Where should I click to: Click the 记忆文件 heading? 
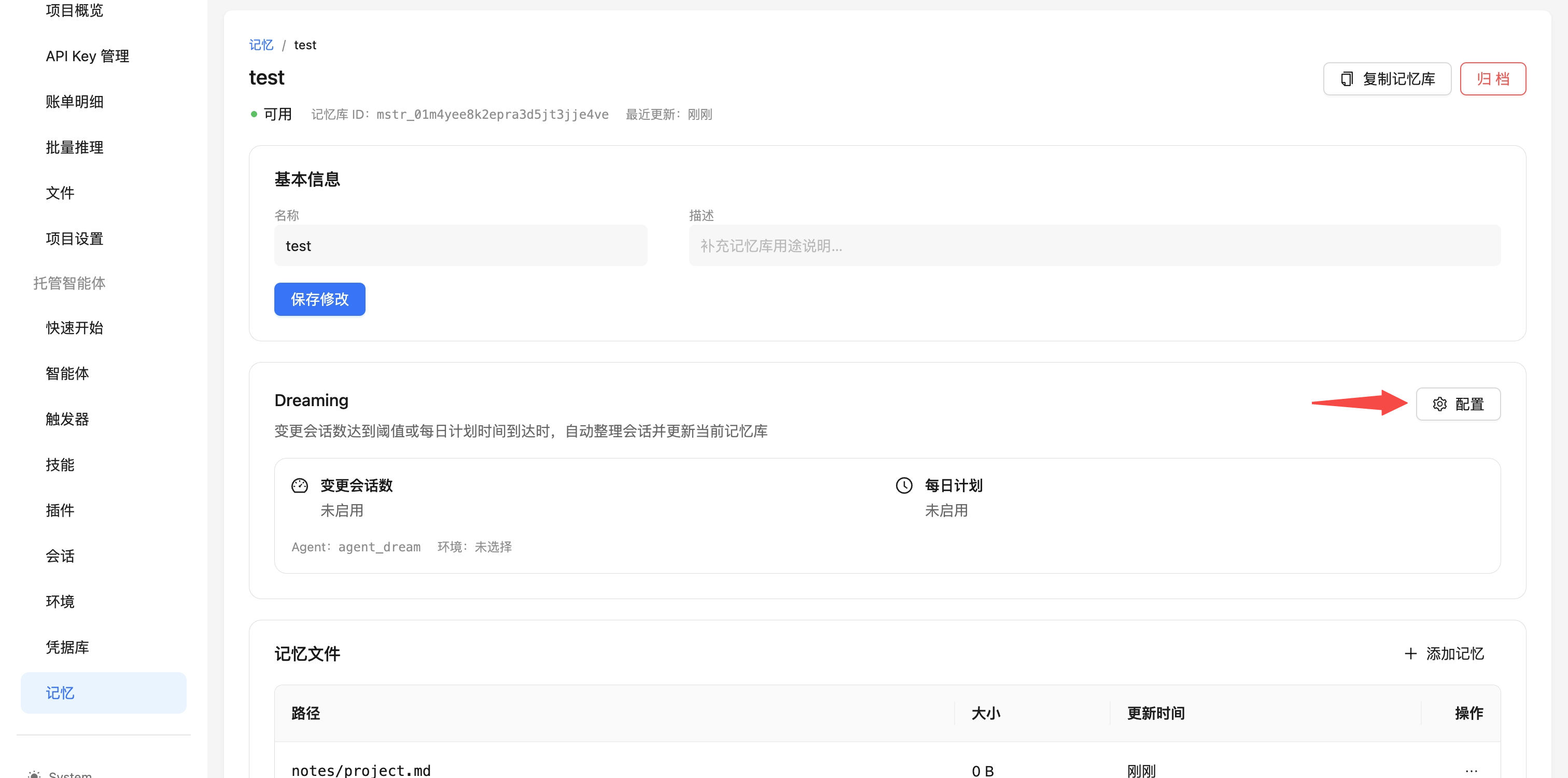[307, 654]
